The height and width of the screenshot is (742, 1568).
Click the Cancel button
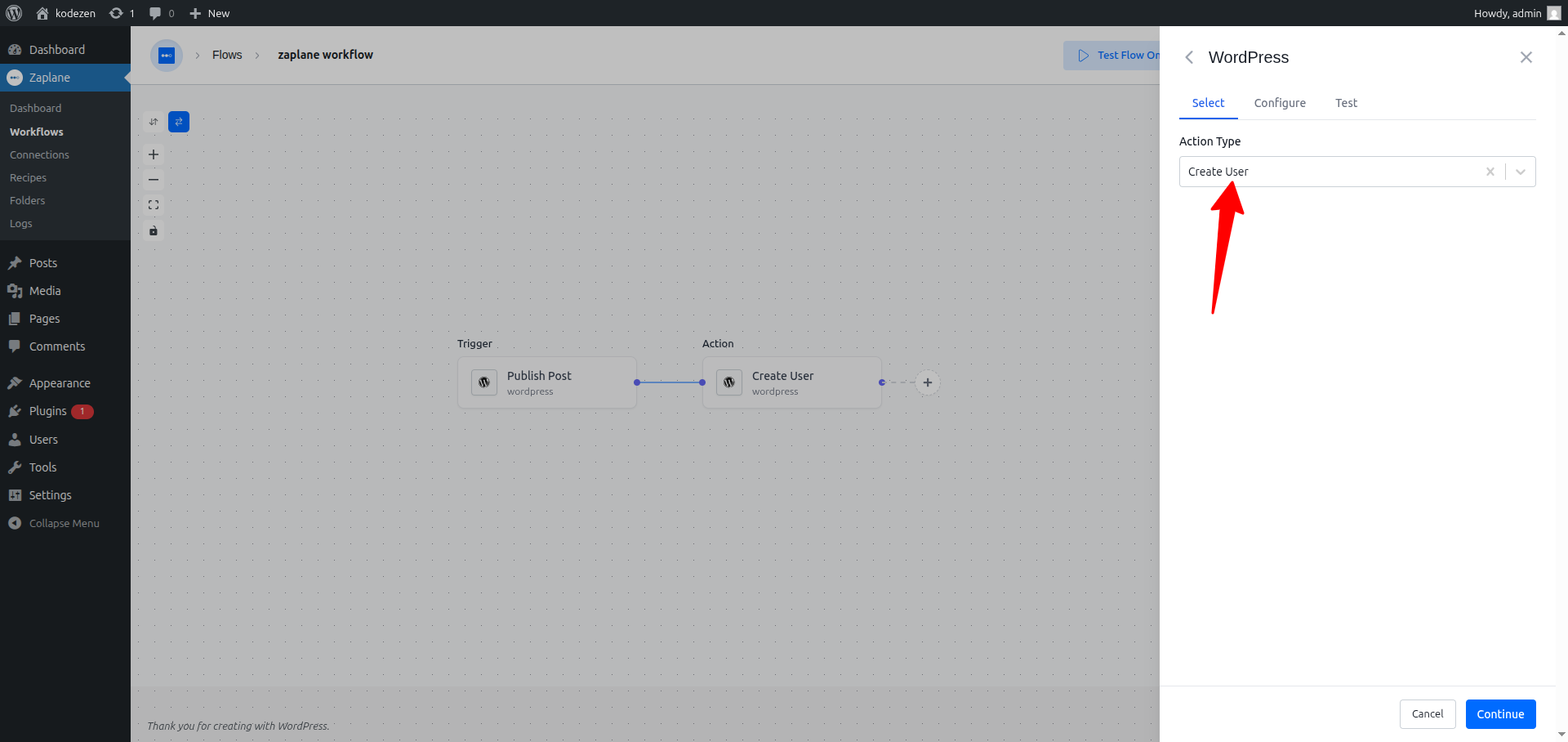click(1428, 714)
